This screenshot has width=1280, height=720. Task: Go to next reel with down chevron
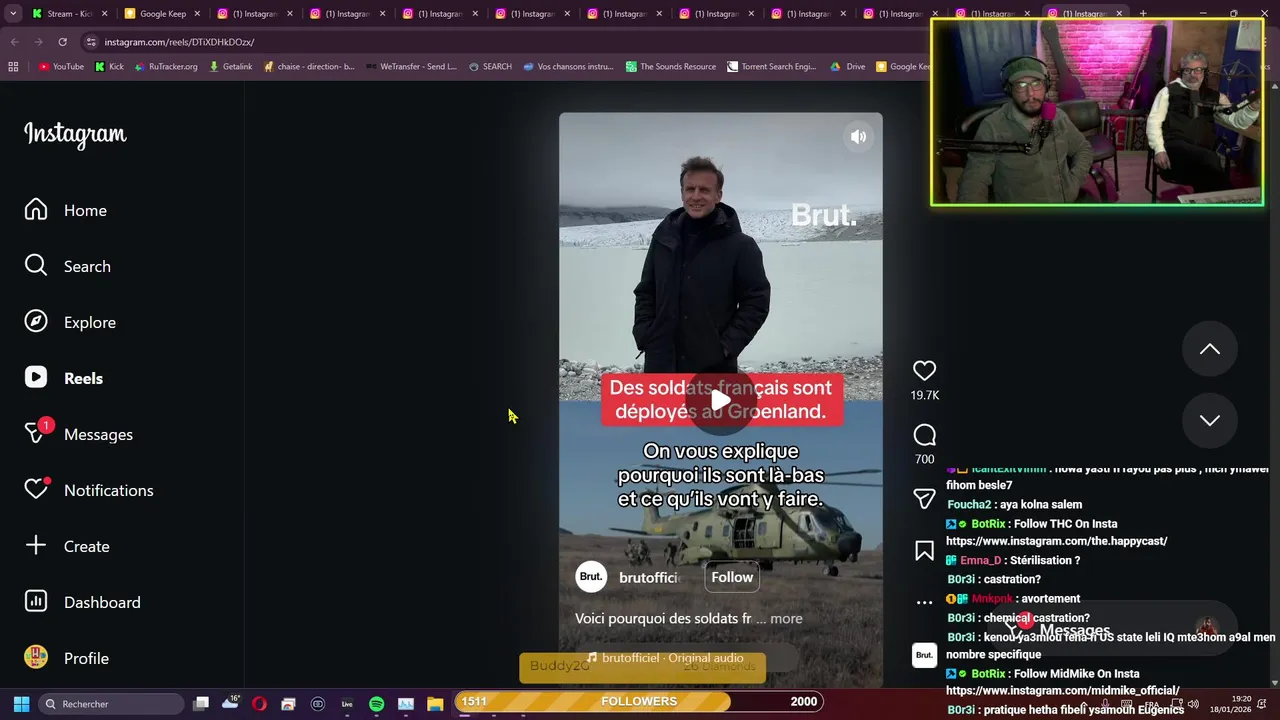1210,421
